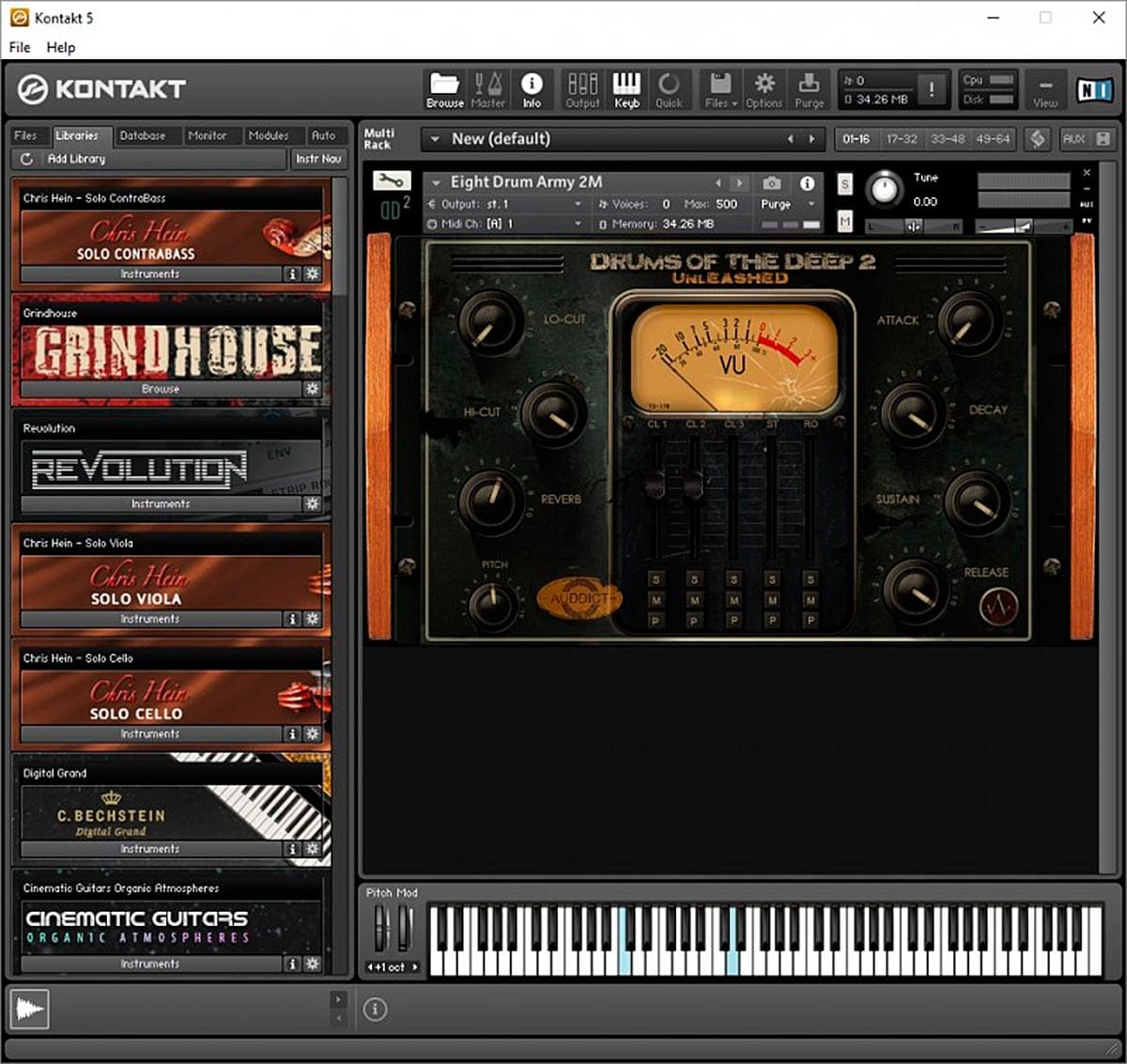Screen dimensions: 1127x1064
Task: Click the camera snapshot icon
Action: (x=772, y=182)
